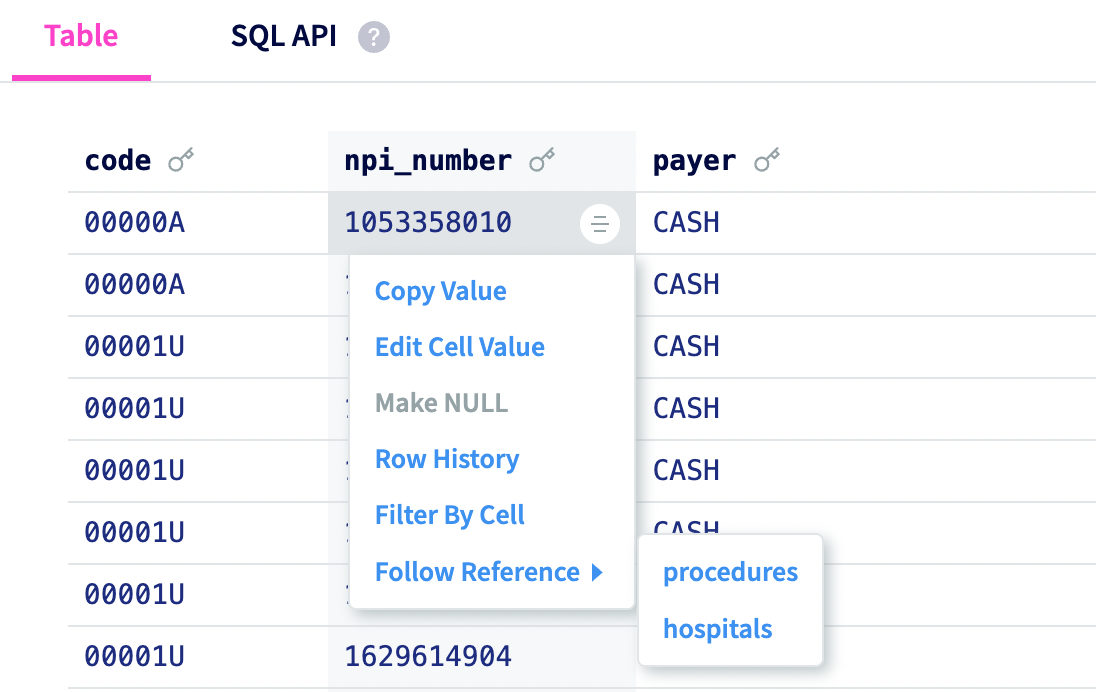The image size is (1096, 692).
Task: Click the key icon beside npi_number column
Action: pos(543,160)
